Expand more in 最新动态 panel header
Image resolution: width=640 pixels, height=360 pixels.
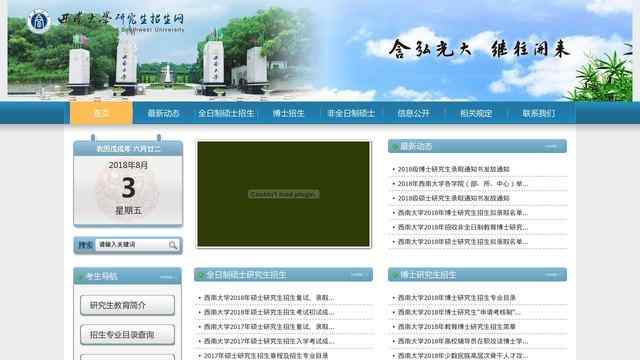[551, 146]
